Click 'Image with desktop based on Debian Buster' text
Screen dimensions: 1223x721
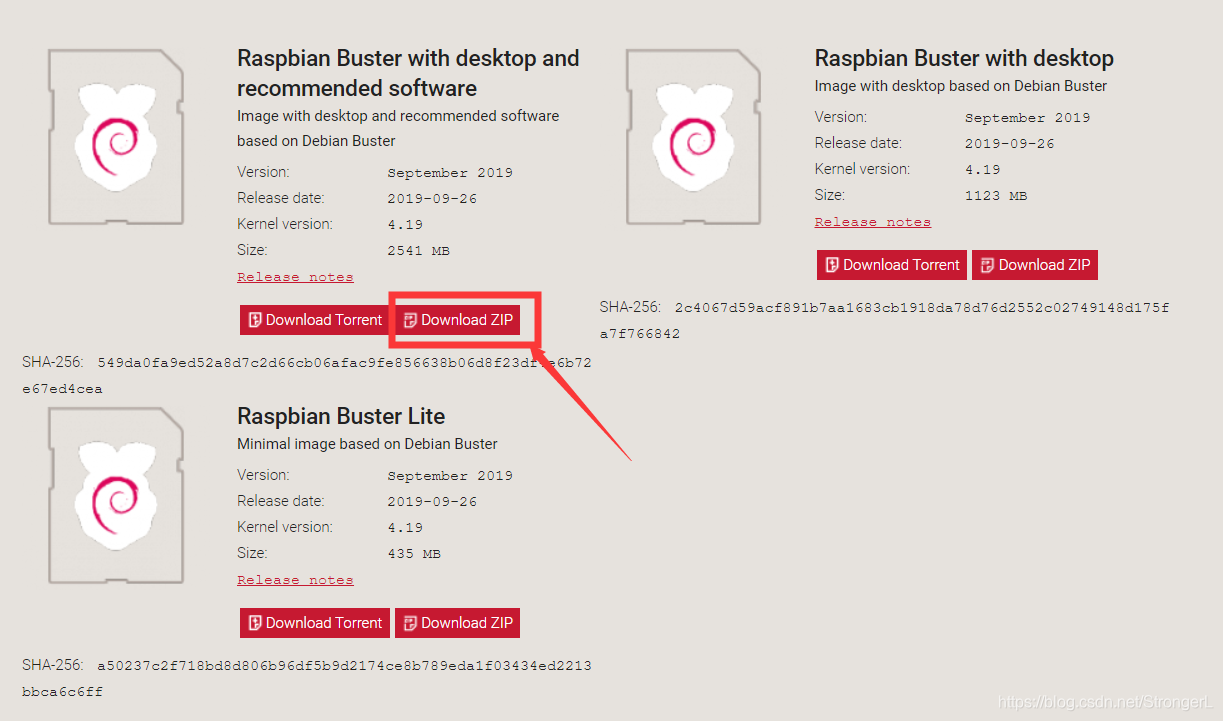[961, 86]
